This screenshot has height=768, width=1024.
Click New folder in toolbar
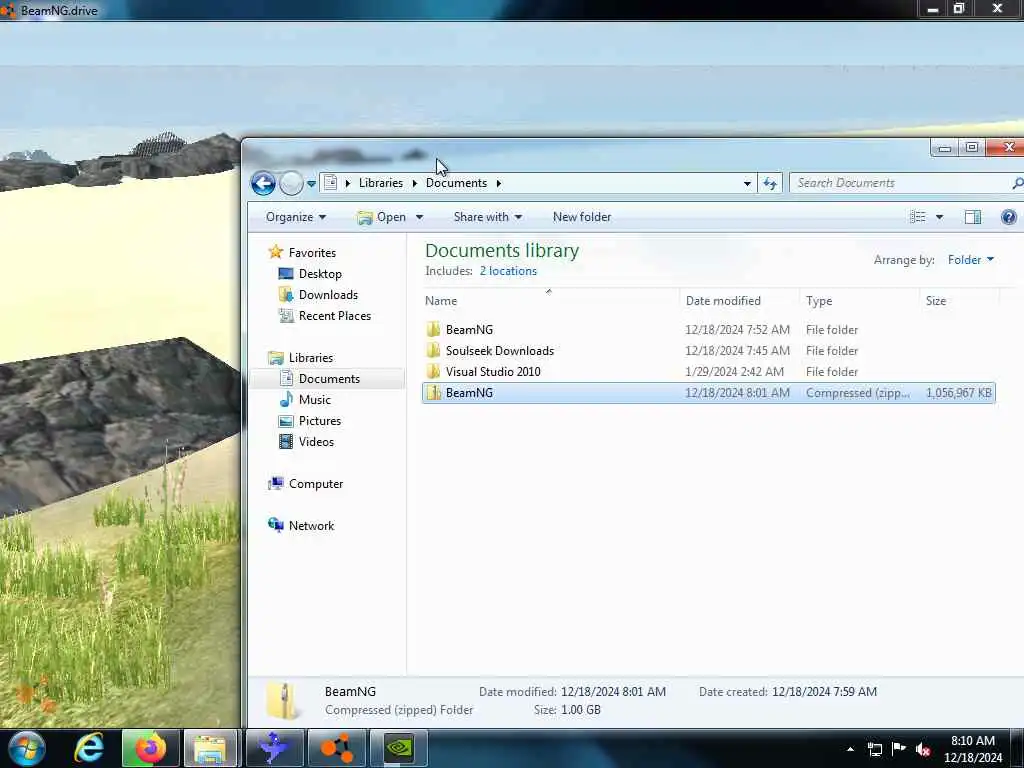click(582, 217)
